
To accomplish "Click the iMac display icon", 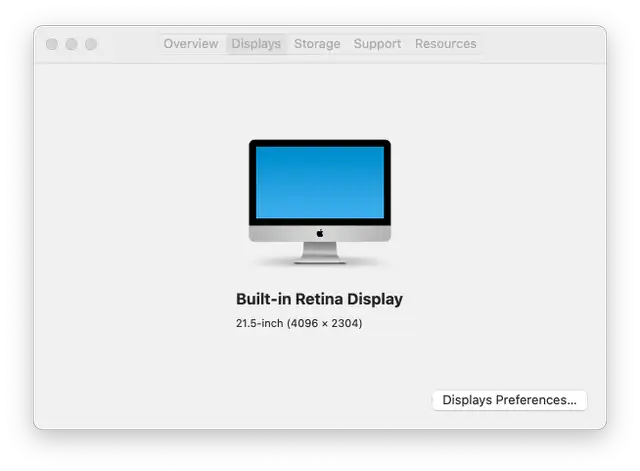I will coord(320,202).
